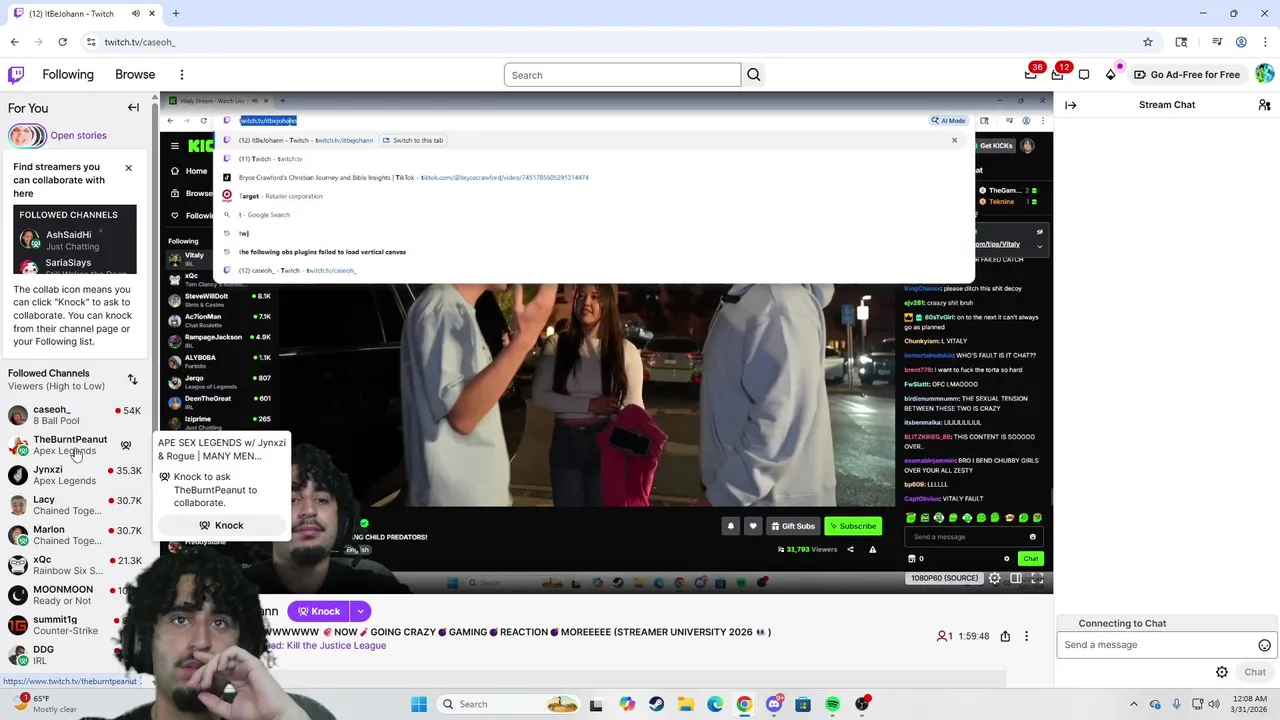The height and width of the screenshot is (720, 1280).
Task: Open Browse in the Twitch nav
Action: (x=135, y=75)
